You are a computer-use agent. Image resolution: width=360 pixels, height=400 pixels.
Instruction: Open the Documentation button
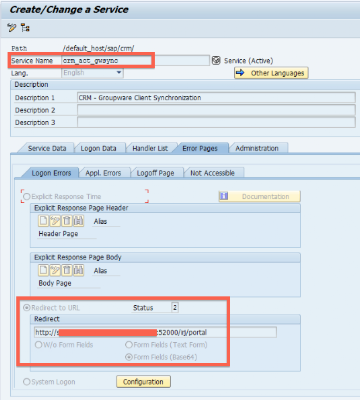tap(260, 196)
